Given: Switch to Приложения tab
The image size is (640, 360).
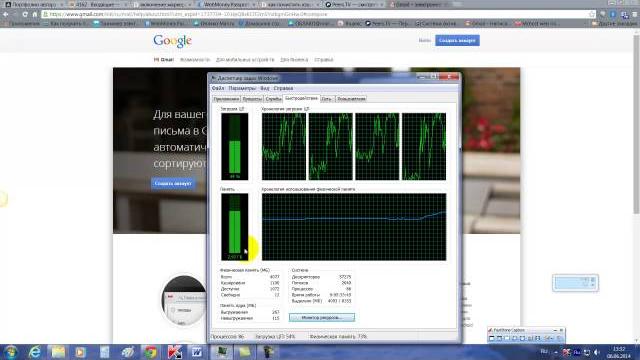Looking at the screenshot, I should (x=226, y=99).
